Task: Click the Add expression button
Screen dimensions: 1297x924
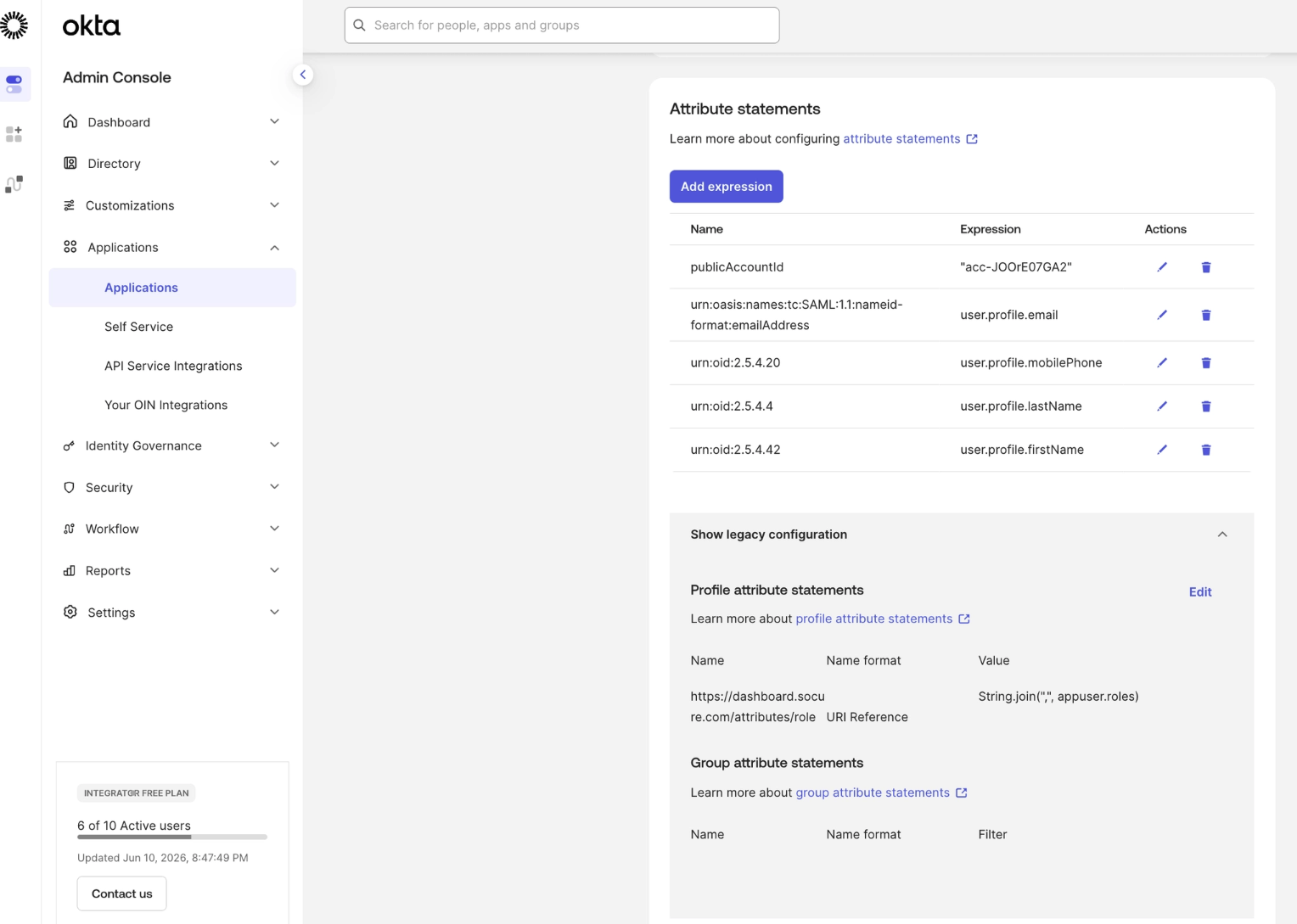Action: point(727,187)
